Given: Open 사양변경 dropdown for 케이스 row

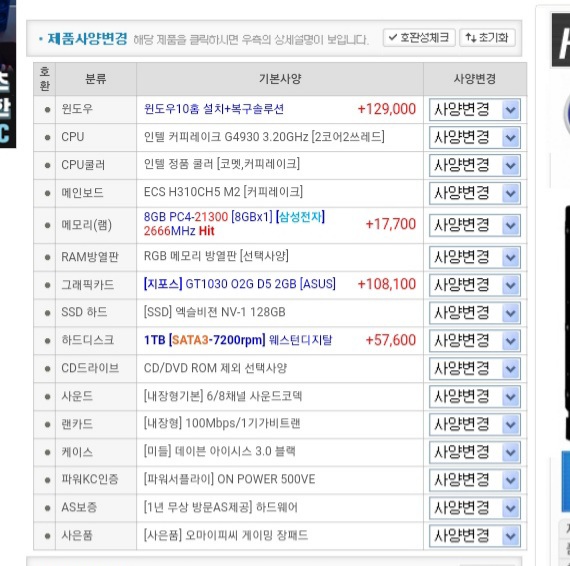Looking at the screenshot, I should [x=475, y=452].
